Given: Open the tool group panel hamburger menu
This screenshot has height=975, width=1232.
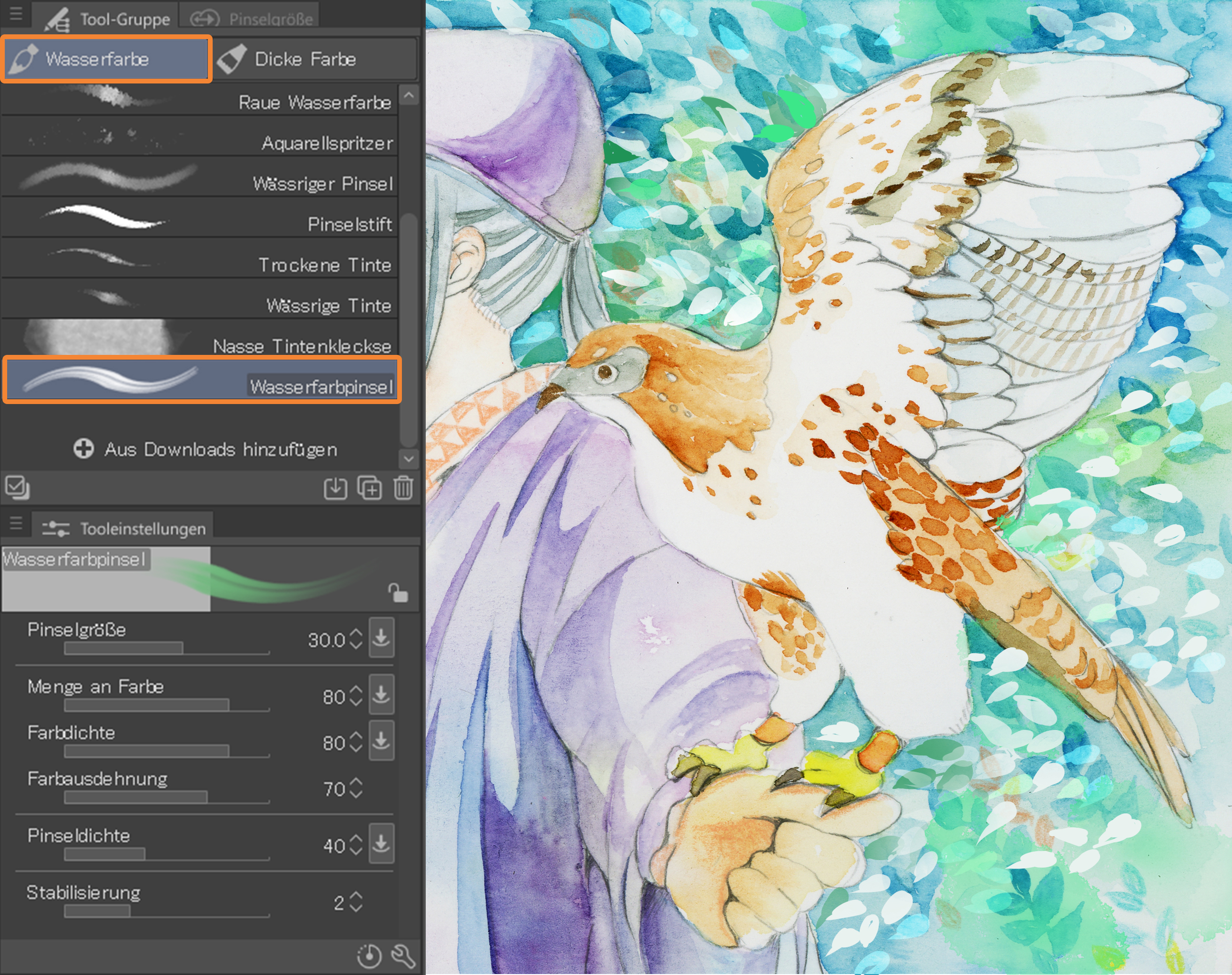Looking at the screenshot, I should coord(16,13).
